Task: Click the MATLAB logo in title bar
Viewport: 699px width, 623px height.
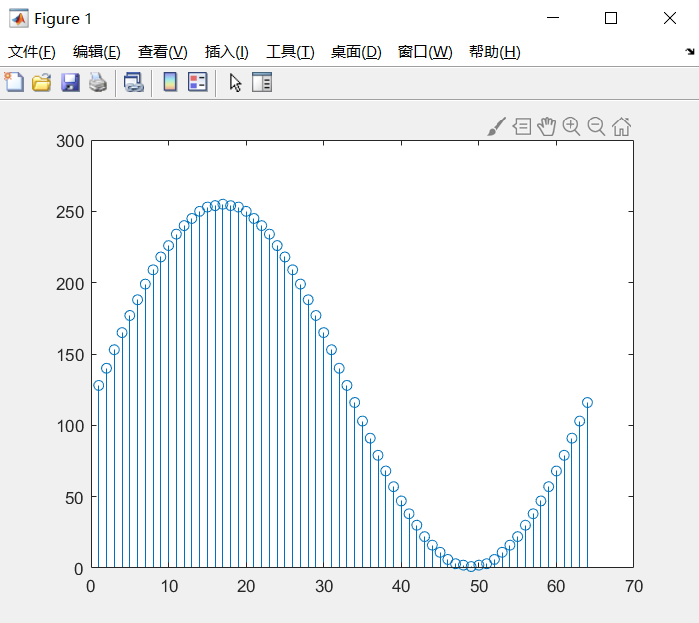Action: click(x=18, y=18)
